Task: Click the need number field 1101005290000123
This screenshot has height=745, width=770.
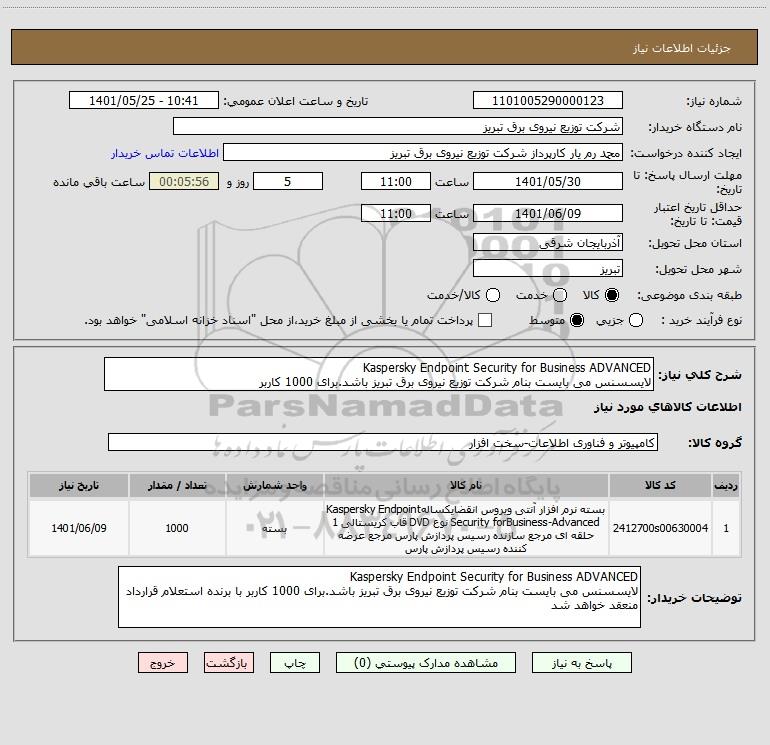Action: (x=548, y=101)
